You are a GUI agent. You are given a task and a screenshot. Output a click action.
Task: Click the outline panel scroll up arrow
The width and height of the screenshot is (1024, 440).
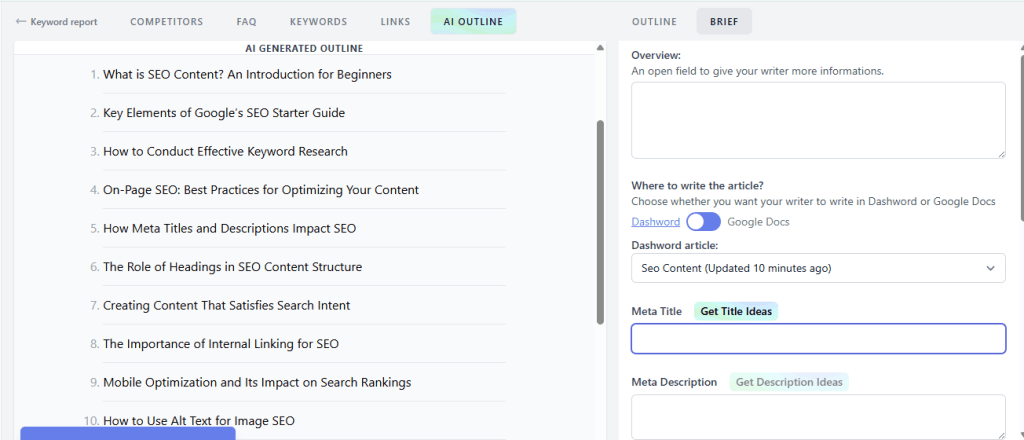click(x=600, y=47)
